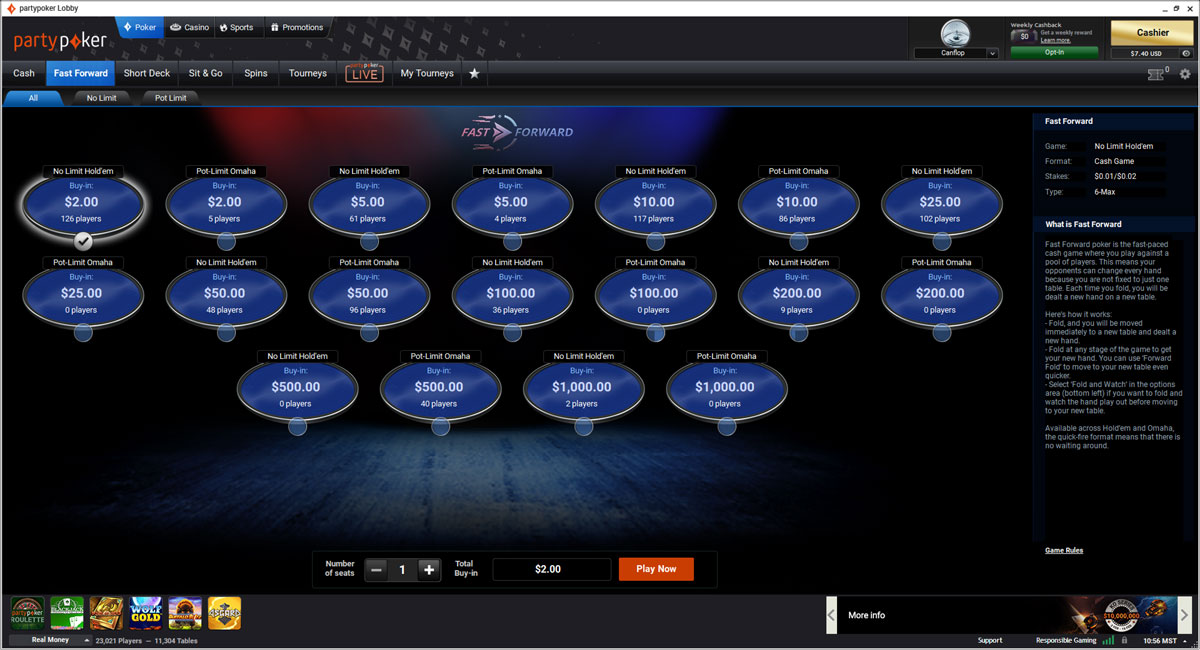Open the Spins tab
The image size is (1200, 650).
click(x=256, y=73)
